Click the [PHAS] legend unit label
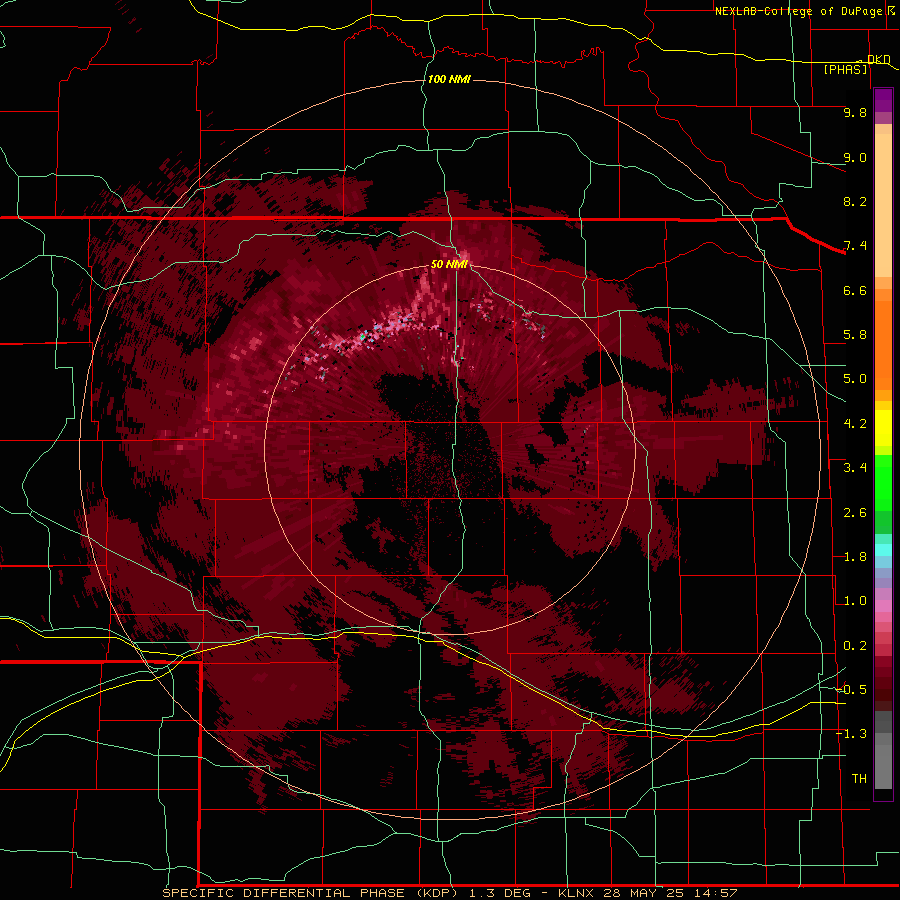The height and width of the screenshot is (900, 900). coord(845,70)
